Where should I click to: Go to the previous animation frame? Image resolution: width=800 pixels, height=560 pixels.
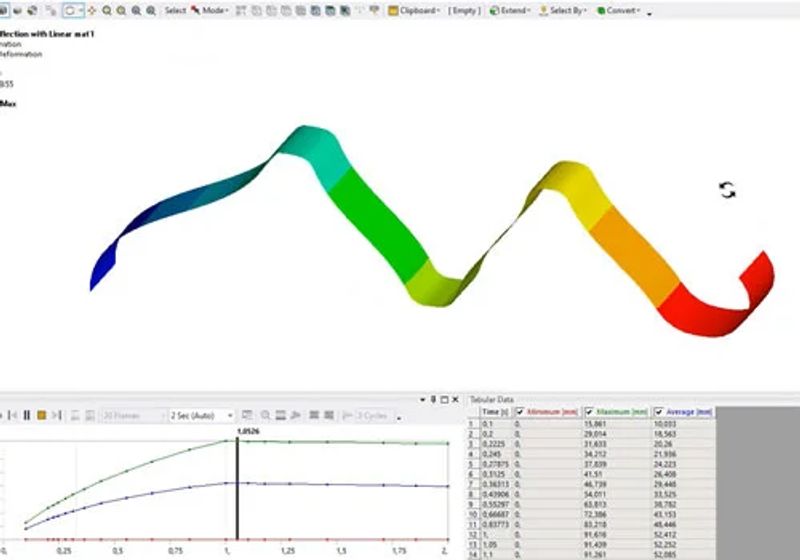13,415
